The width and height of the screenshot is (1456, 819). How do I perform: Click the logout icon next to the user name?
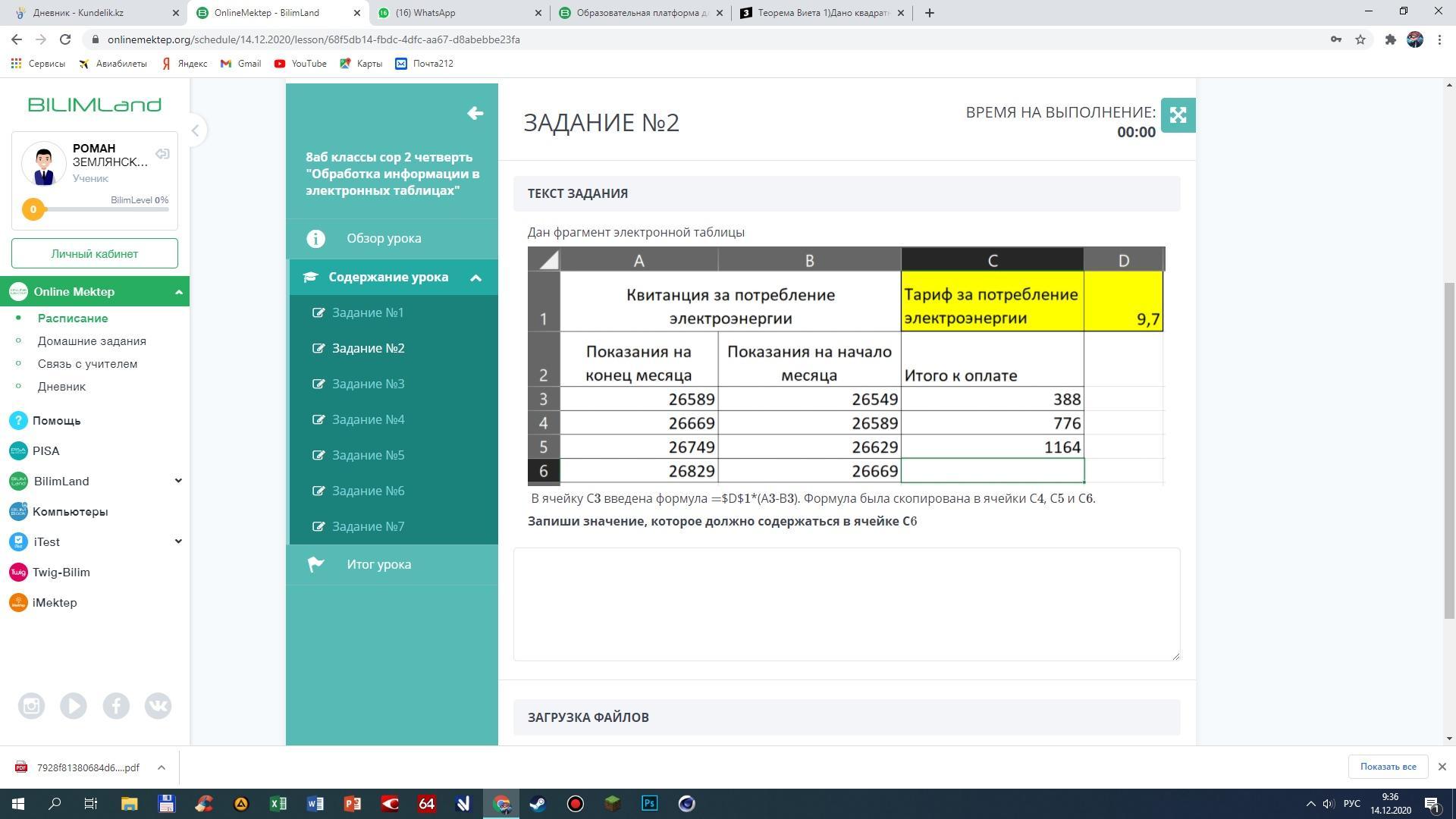pyautogui.click(x=162, y=154)
